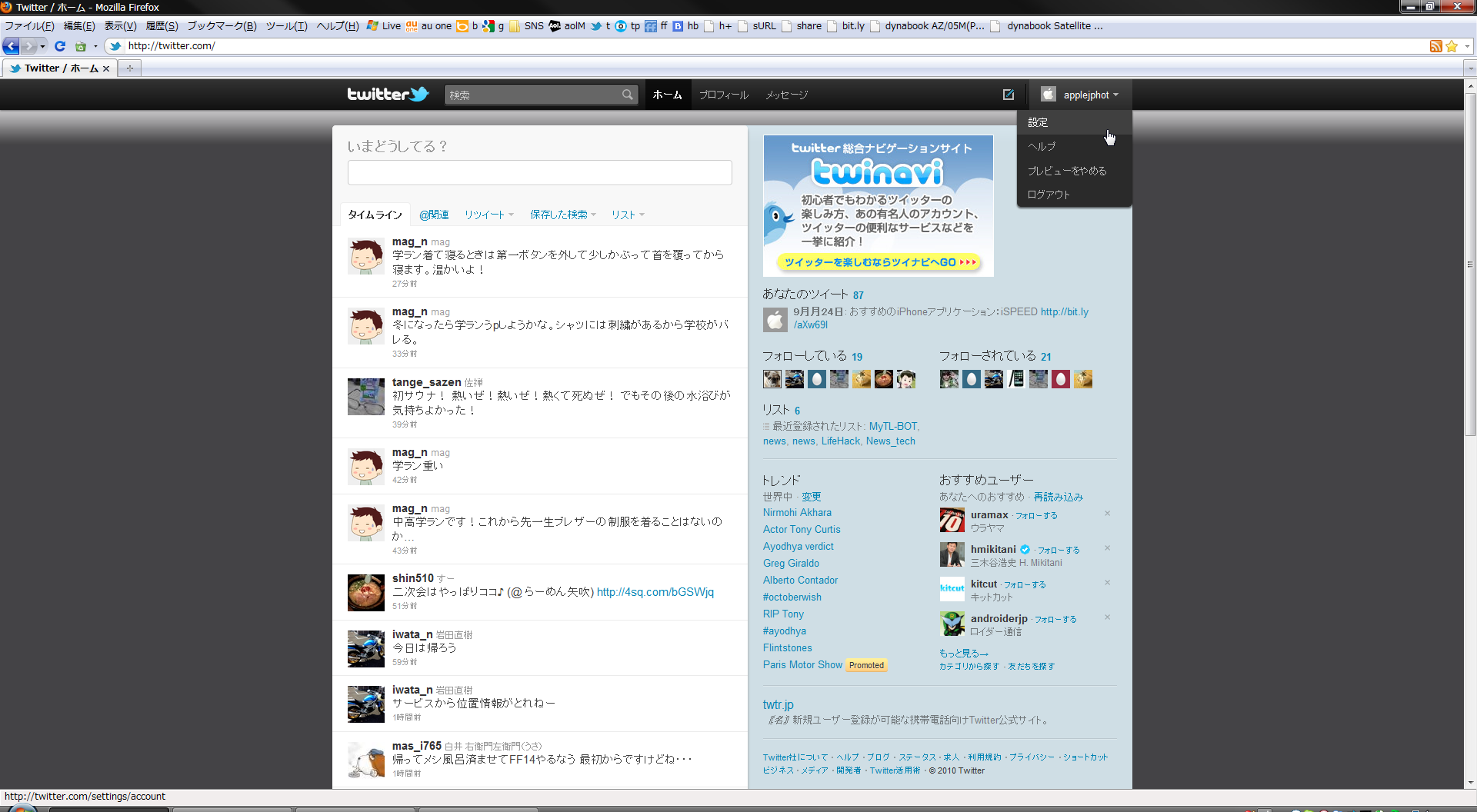The image size is (1477, 812).
Task: Click the au one bookmark
Action: 428,26
